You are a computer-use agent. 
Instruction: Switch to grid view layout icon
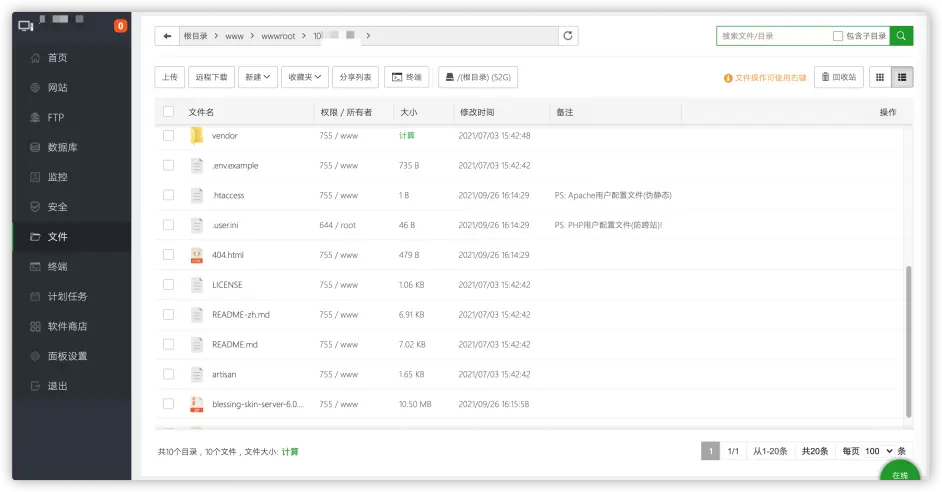[880, 77]
